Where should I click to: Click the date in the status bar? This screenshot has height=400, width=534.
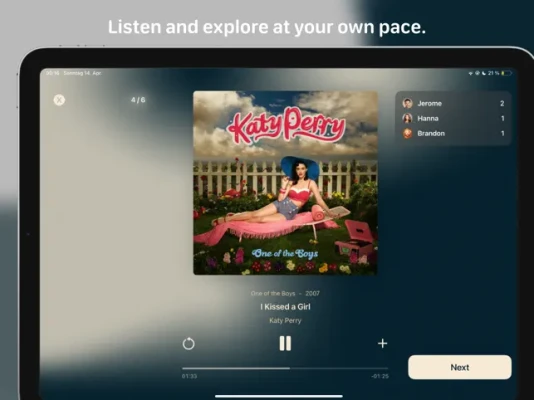82,73
